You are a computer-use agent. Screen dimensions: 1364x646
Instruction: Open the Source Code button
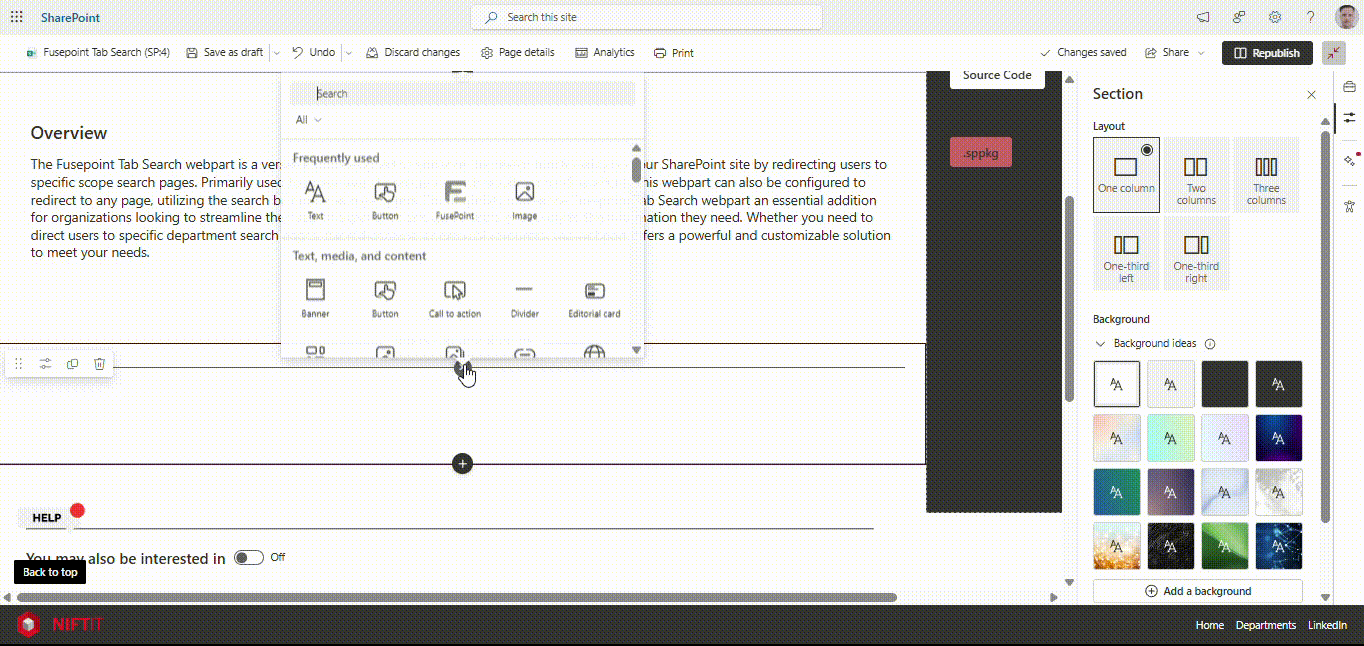(x=997, y=76)
